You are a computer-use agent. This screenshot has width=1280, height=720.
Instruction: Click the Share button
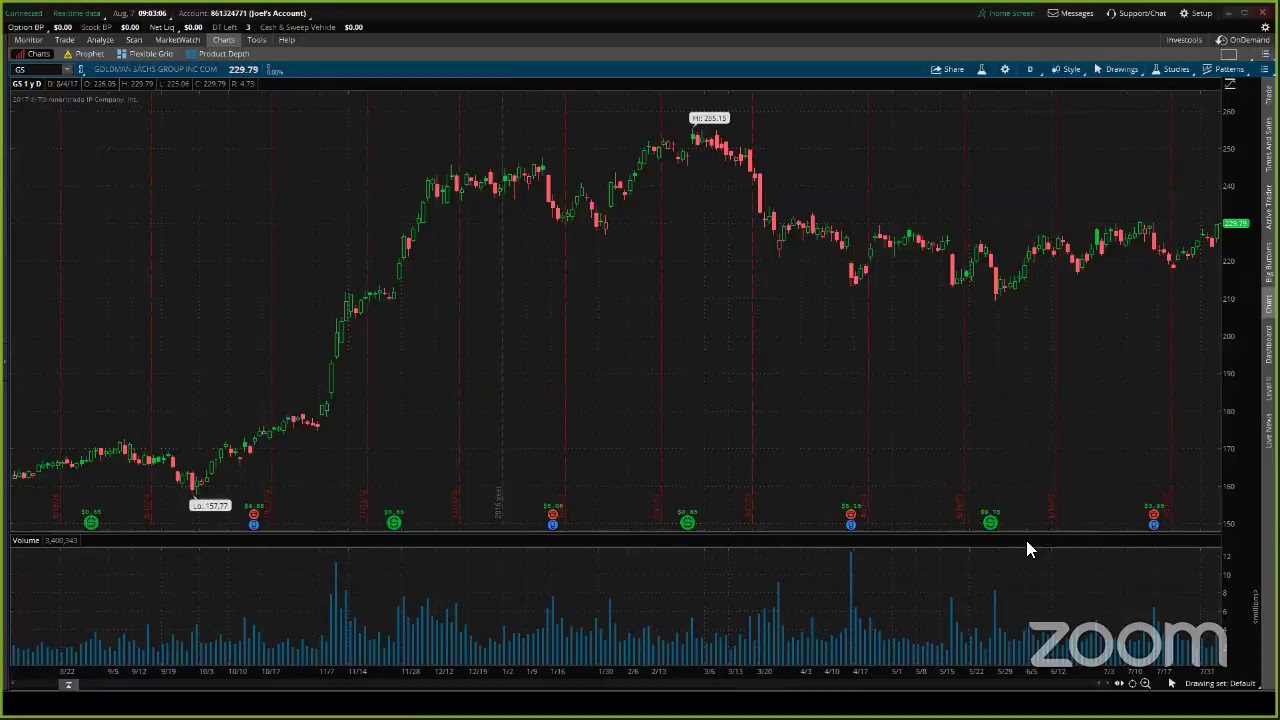[947, 69]
